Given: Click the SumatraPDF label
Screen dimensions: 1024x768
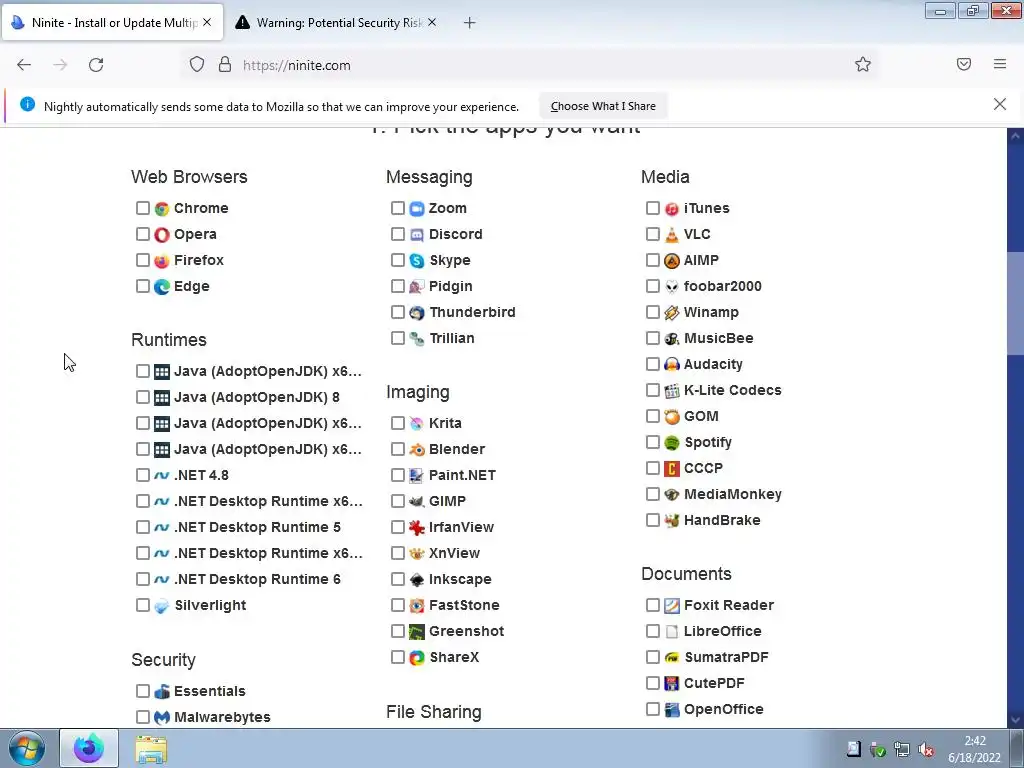Looking at the screenshot, I should [726, 658].
